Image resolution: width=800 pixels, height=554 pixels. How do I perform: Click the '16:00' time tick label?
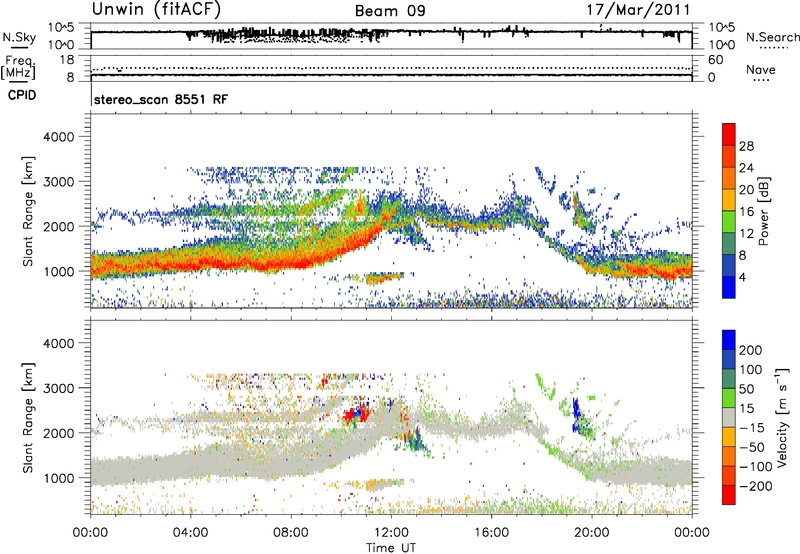coord(492,533)
